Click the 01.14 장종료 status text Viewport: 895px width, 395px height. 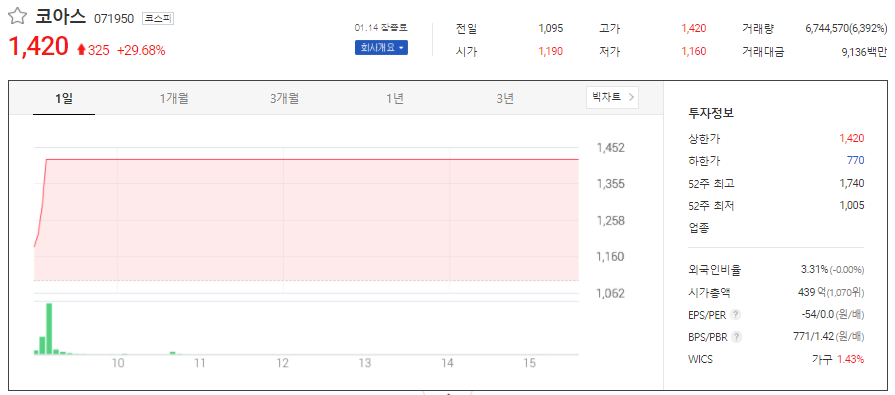pos(381,28)
